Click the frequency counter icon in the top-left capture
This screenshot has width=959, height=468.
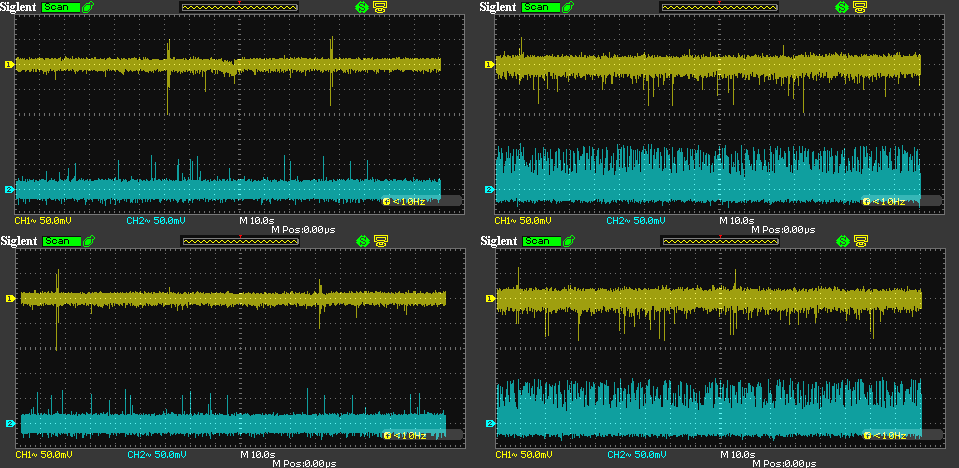click(x=386, y=201)
